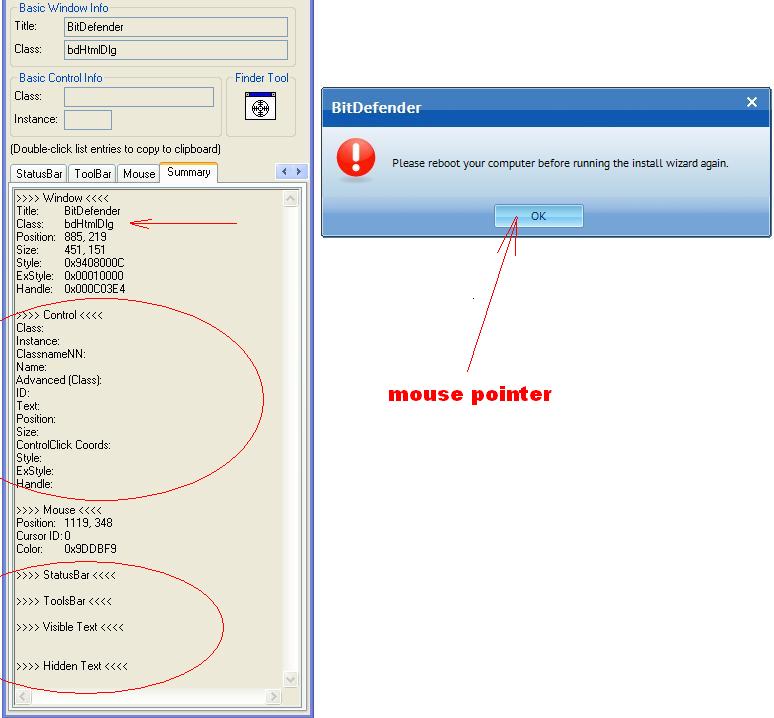Select the '>>>> Visible Text <<<<' row

tap(70, 627)
